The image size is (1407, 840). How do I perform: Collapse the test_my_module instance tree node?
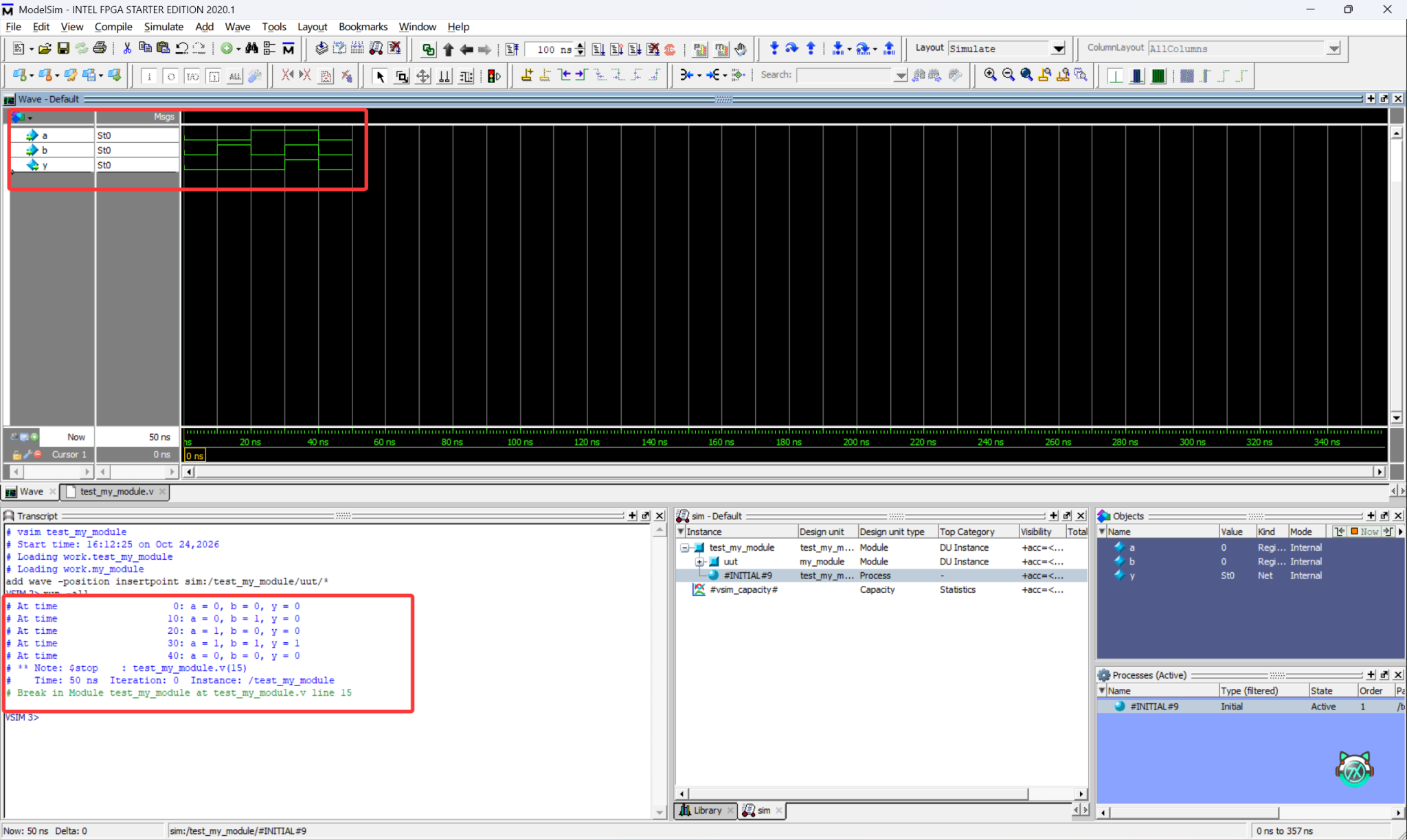[685, 548]
